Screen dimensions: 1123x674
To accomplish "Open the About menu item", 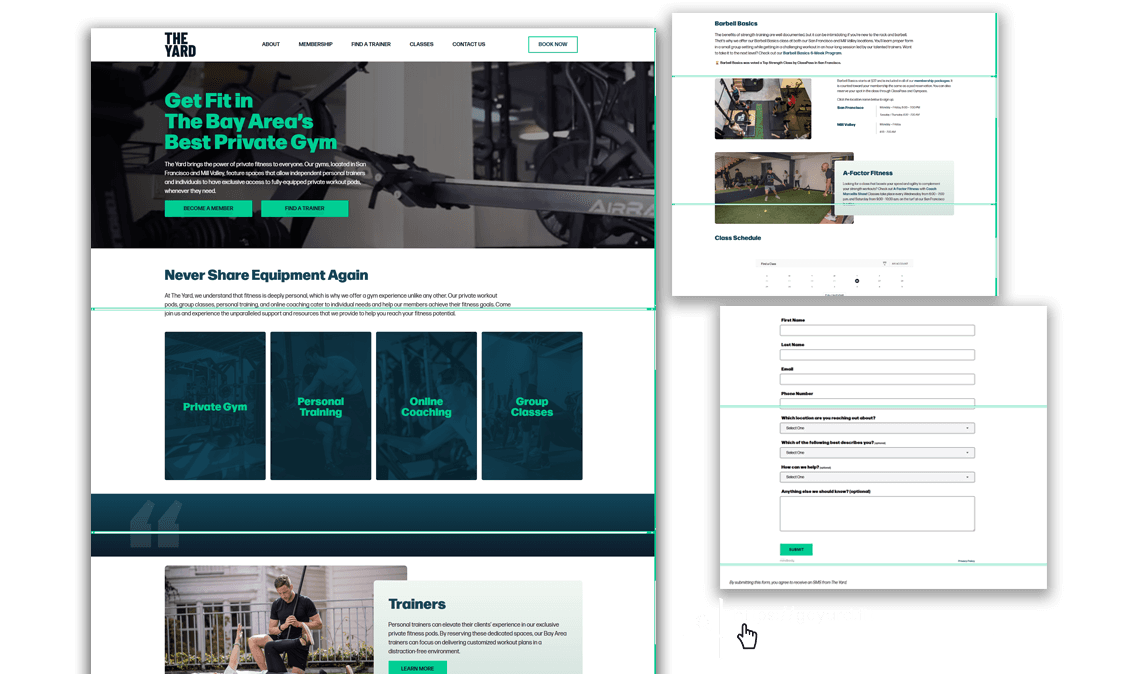I will pos(271,45).
